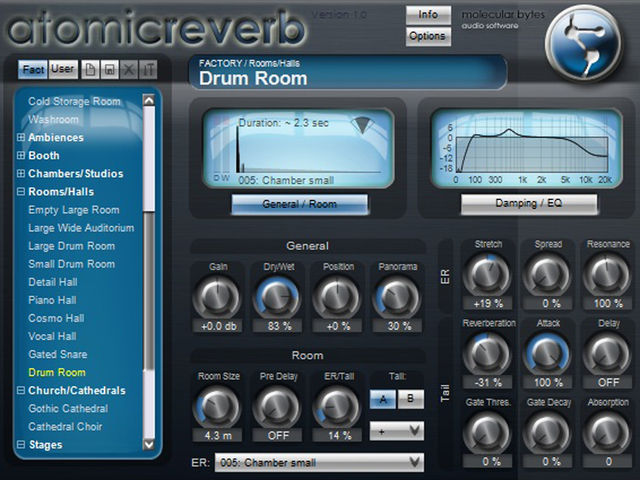
Task: Click the Drum Room preset name display
Action: pyautogui.click(x=348, y=72)
